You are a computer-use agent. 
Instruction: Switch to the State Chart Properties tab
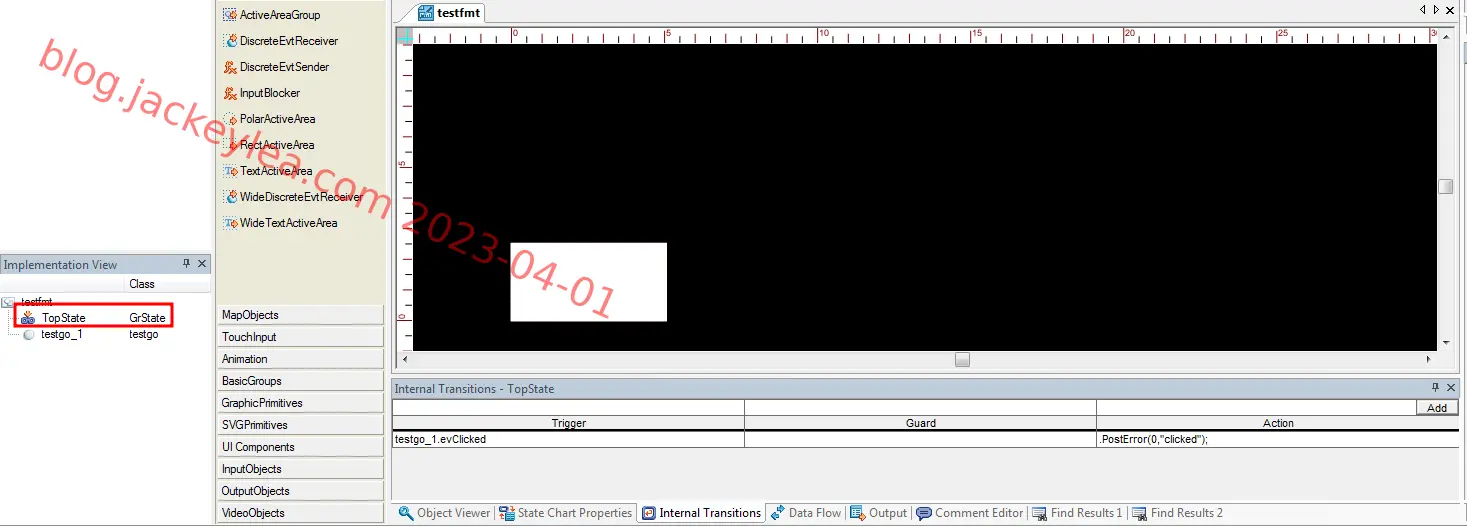(566, 513)
